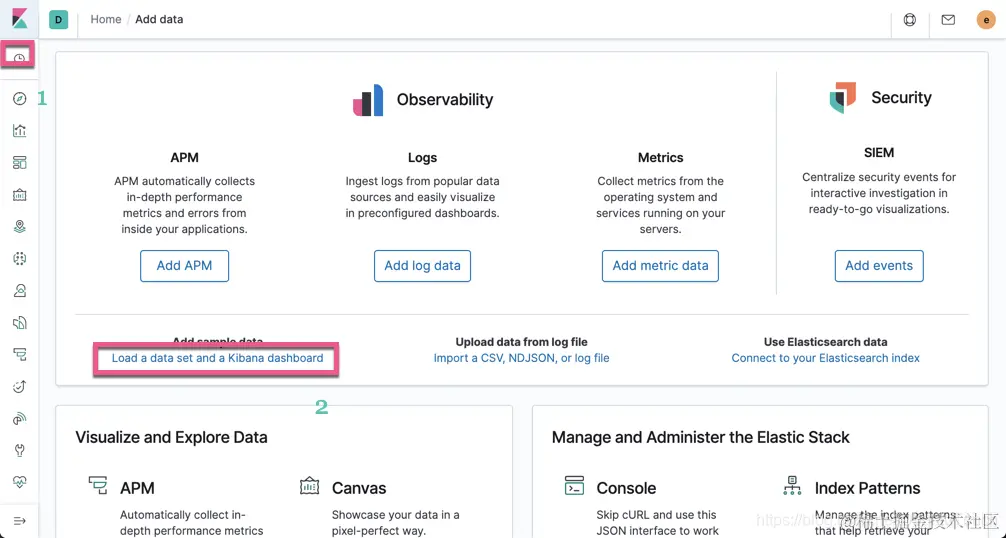
Task: Open the Recently viewed clock icon
Action: pos(19,59)
